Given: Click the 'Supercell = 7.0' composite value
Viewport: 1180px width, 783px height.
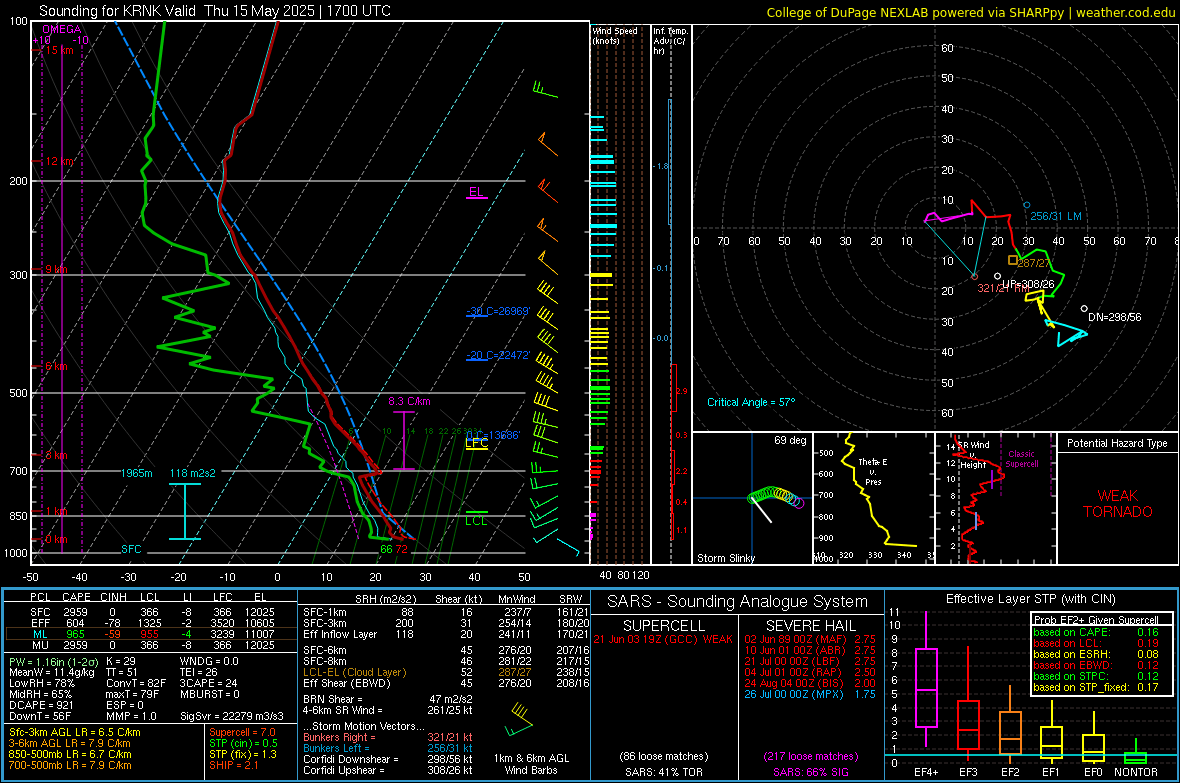Looking at the screenshot, I should coord(242,732).
